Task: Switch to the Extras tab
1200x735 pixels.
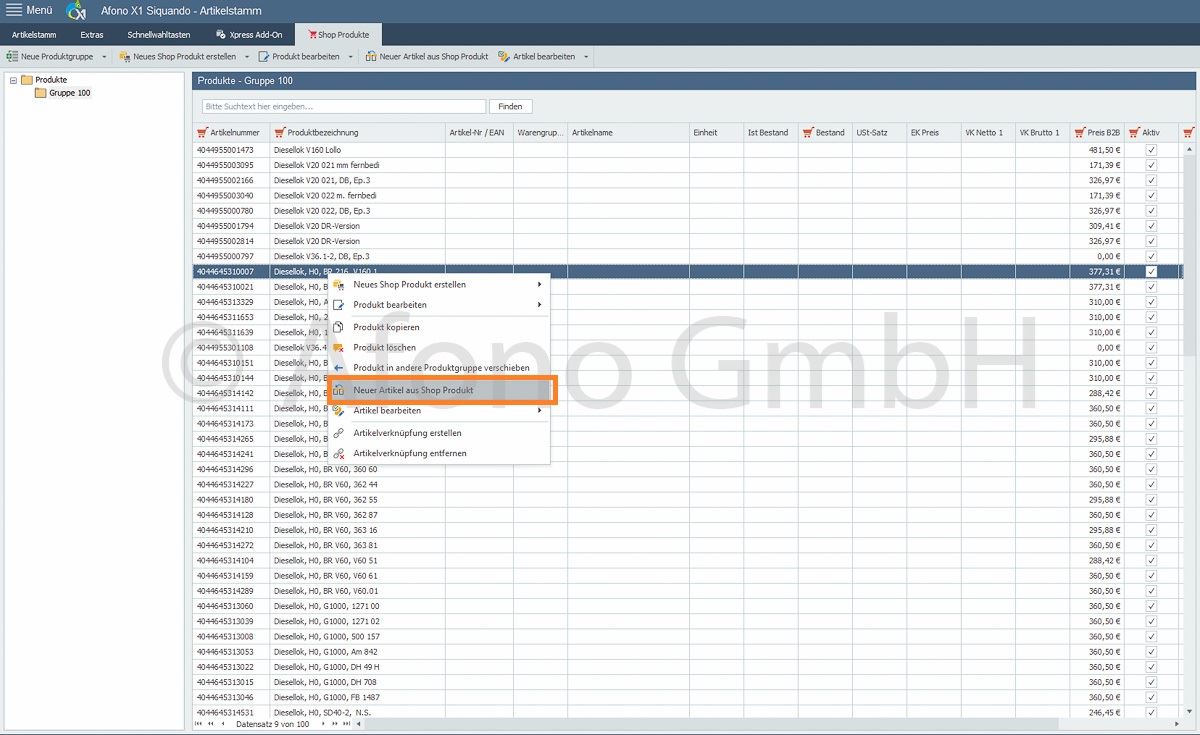Action: point(92,34)
